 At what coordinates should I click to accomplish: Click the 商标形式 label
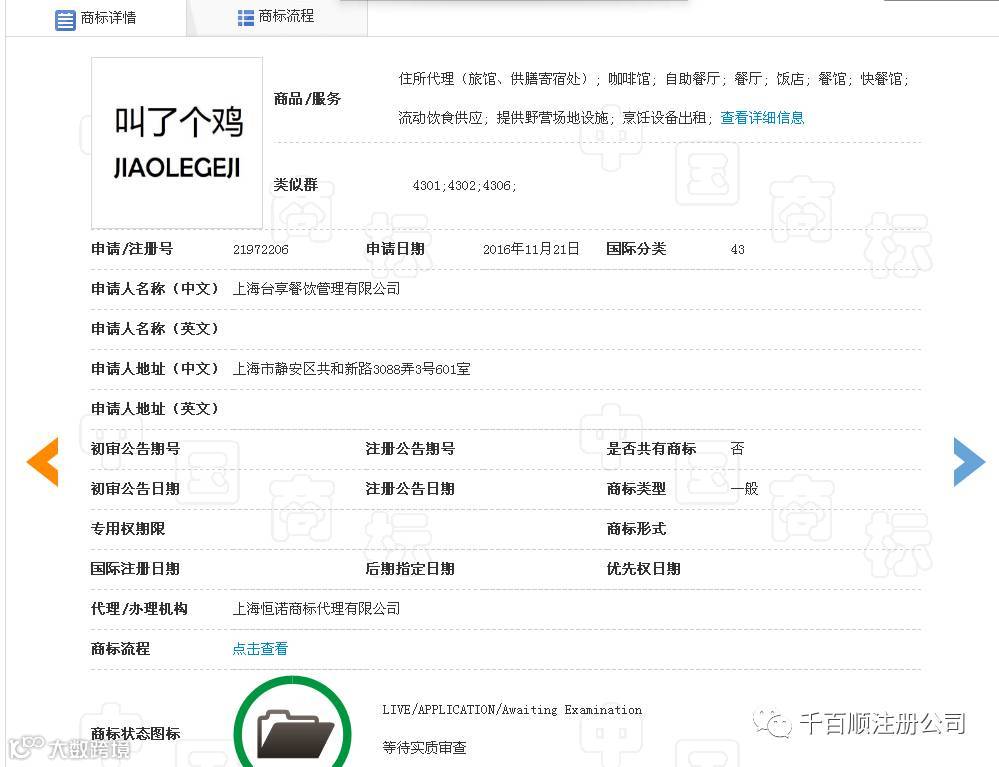[x=636, y=529]
